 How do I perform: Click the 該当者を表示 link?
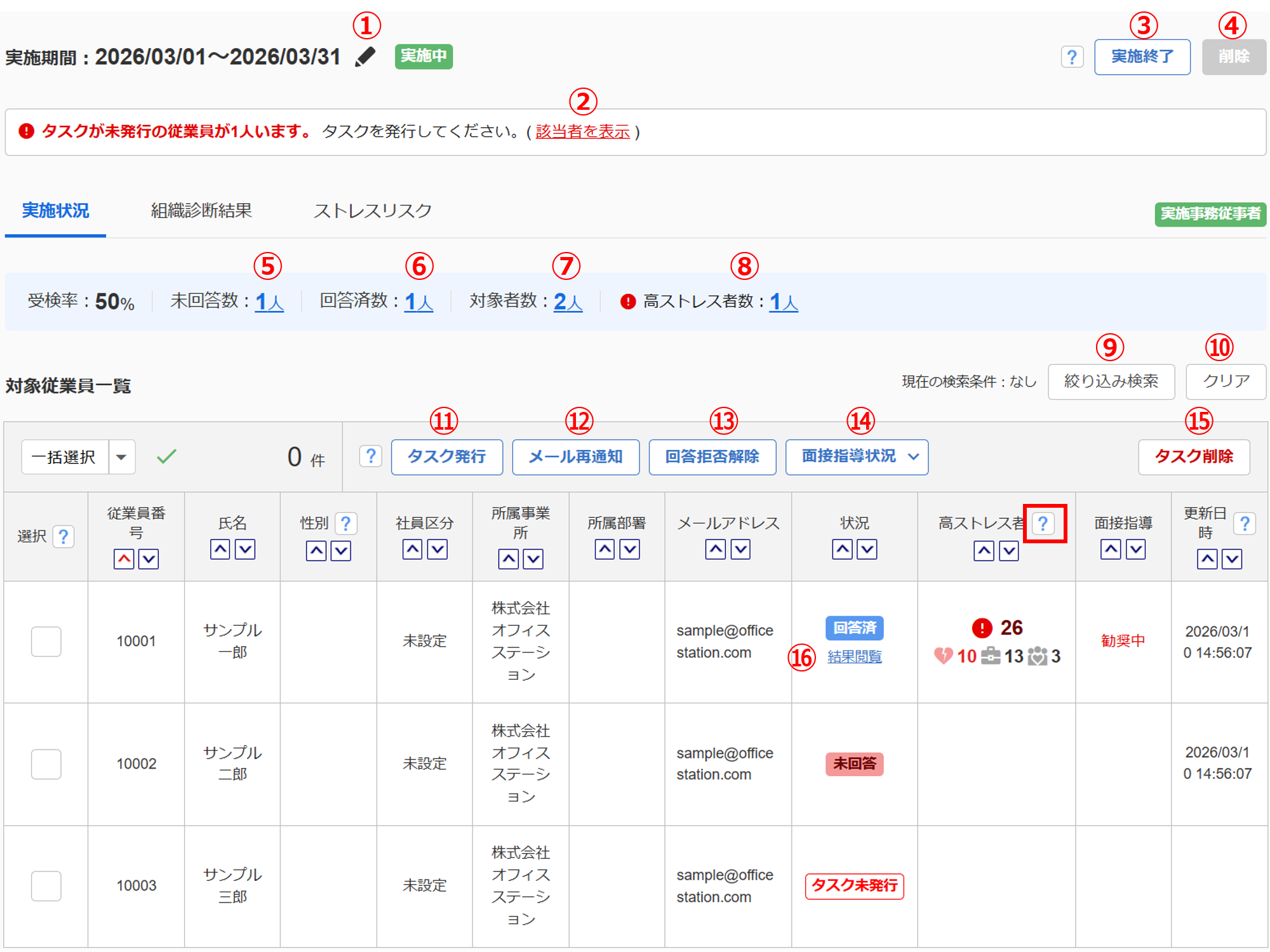582,132
